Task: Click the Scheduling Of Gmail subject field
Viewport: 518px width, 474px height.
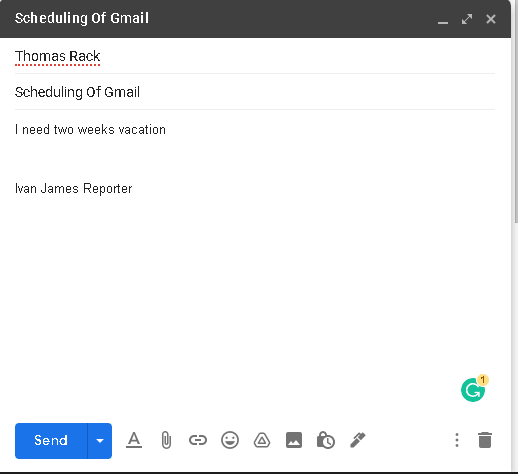Action: point(255,92)
